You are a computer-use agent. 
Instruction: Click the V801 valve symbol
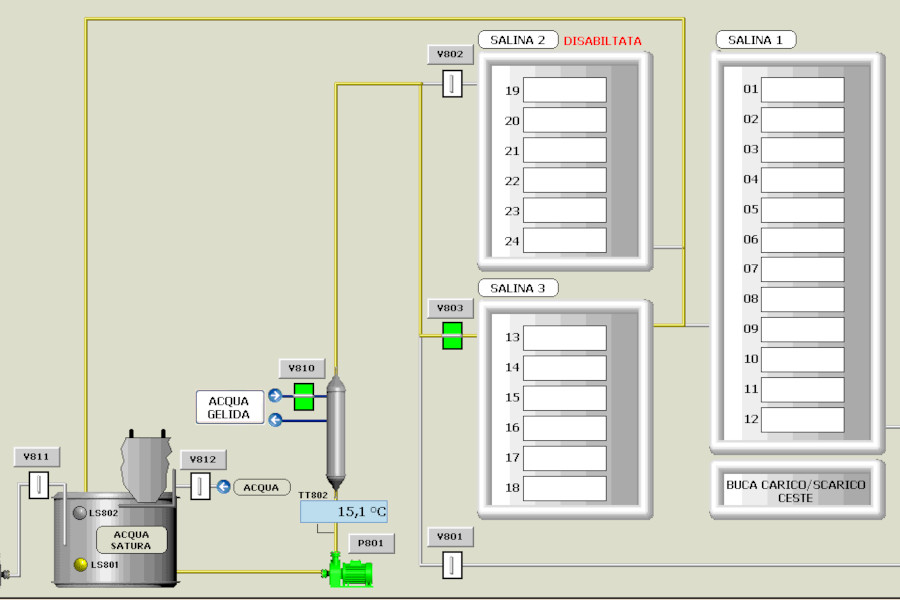[x=452, y=565]
